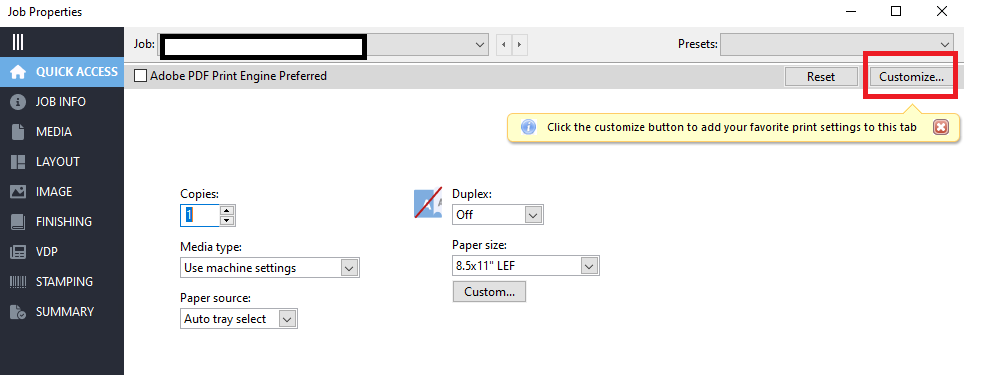The width and height of the screenshot is (991, 375).
Task: Go to previous job arrow
Action: [x=504, y=45]
